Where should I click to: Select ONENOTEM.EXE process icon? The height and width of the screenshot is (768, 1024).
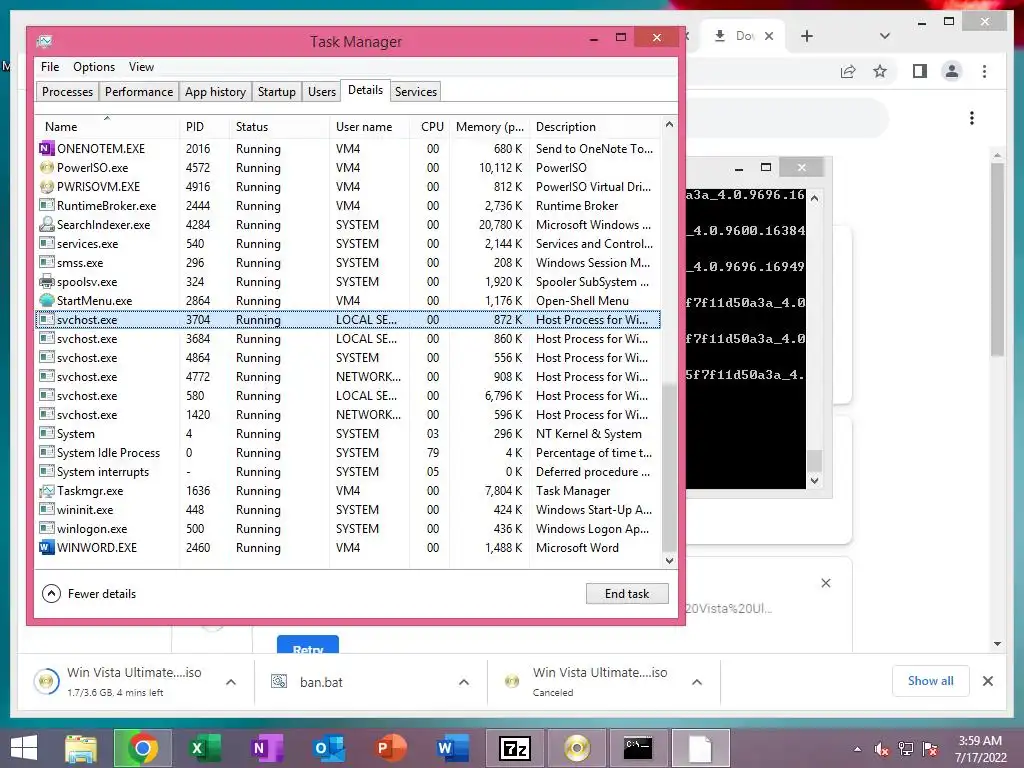pyautogui.click(x=46, y=148)
